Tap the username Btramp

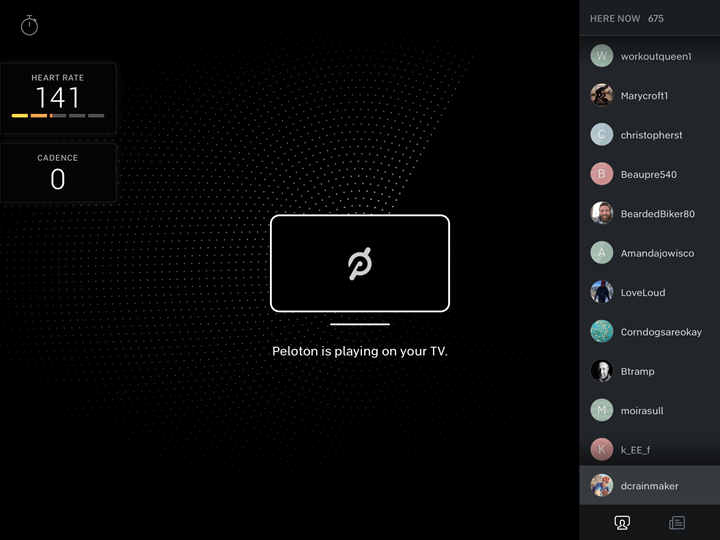pyautogui.click(x=637, y=371)
